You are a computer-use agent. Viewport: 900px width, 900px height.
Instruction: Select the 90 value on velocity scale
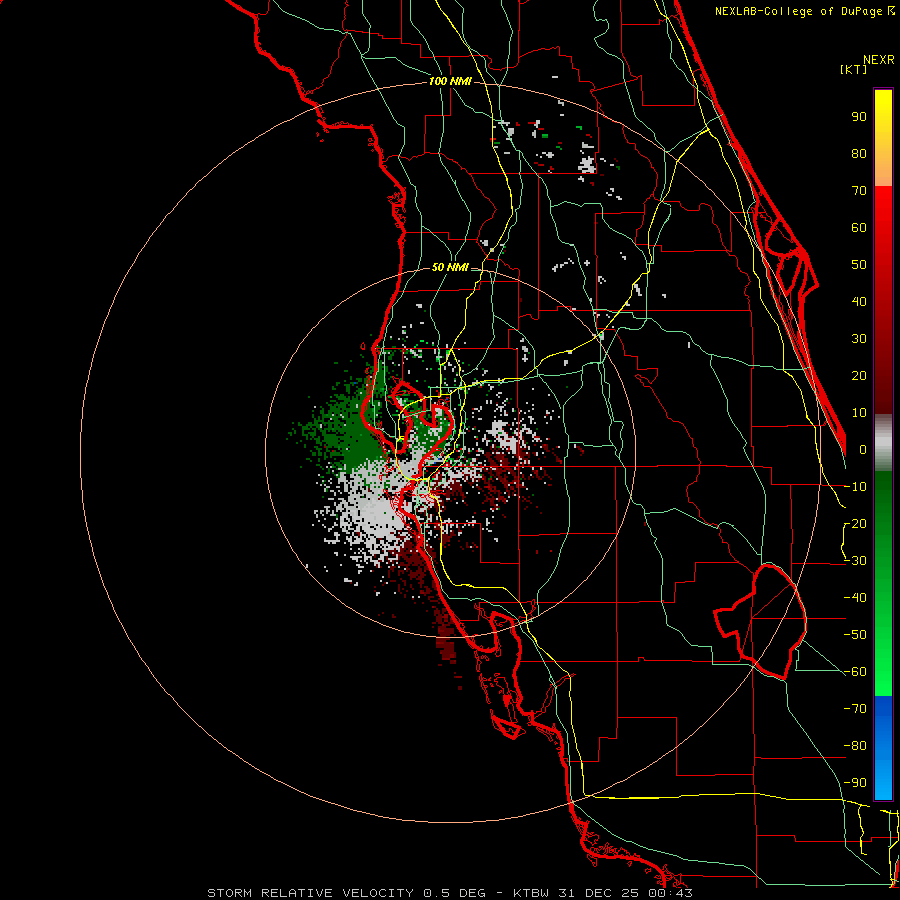859,117
